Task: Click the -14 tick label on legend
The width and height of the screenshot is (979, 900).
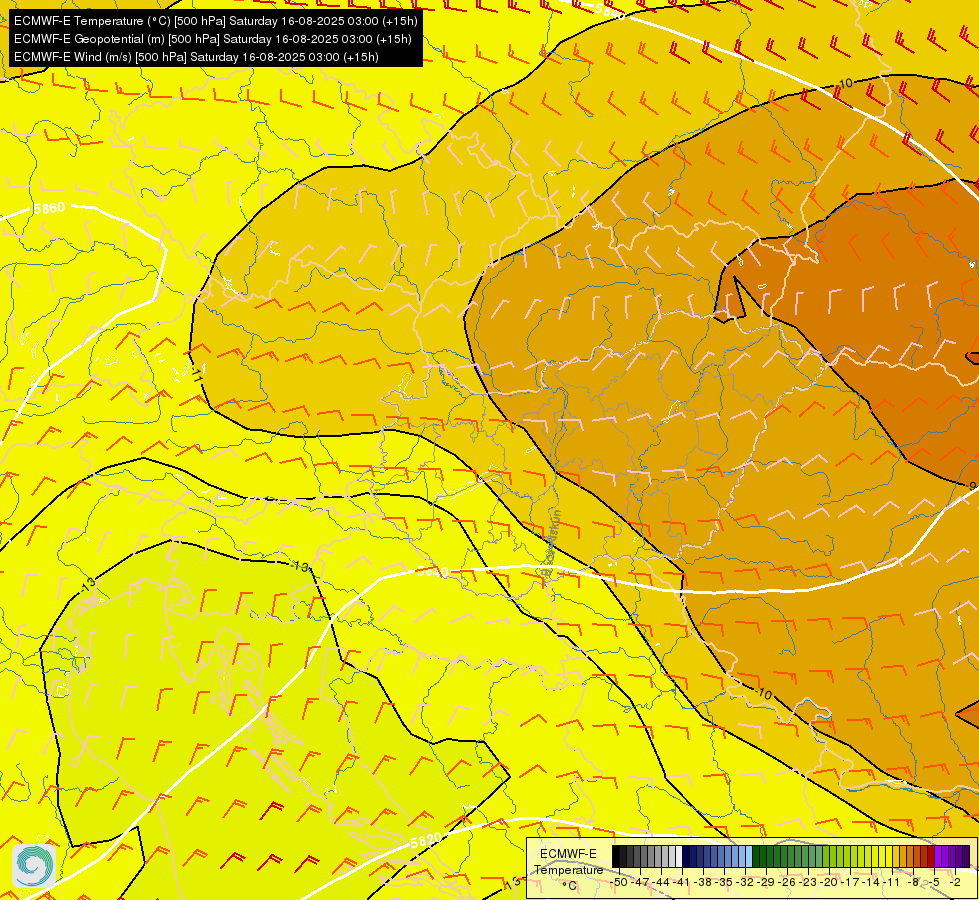Action: point(872,882)
